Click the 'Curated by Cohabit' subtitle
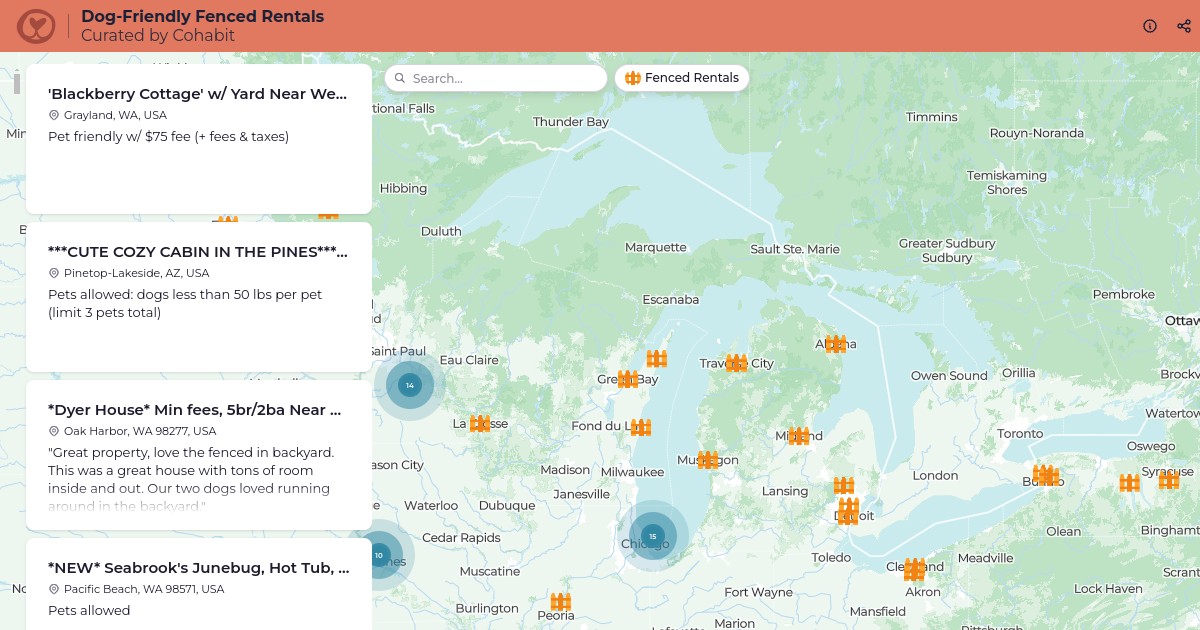Screen dimensions: 1200x630 [158, 36]
